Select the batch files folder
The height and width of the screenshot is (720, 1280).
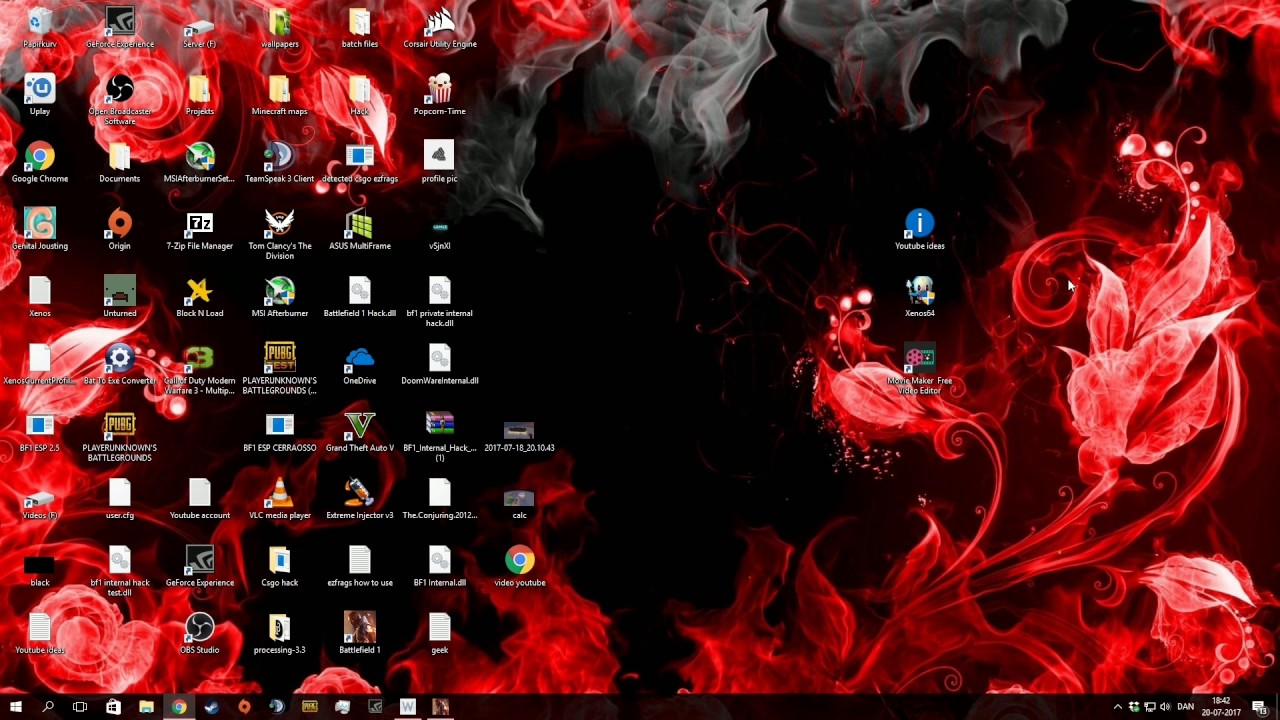pos(359,28)
